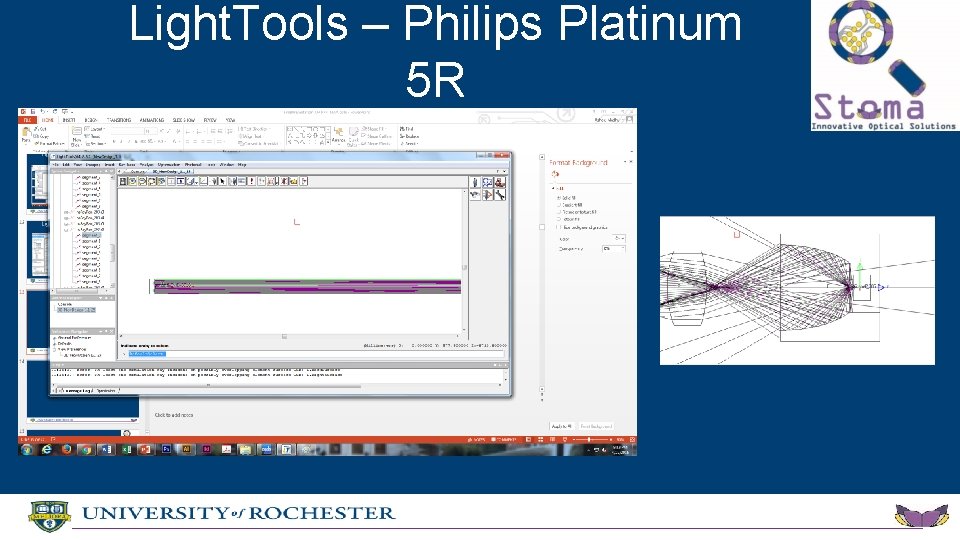Select Pattern fill radio button
The height and width of the screenshot is (540, 960).
(x=559, y=219)
